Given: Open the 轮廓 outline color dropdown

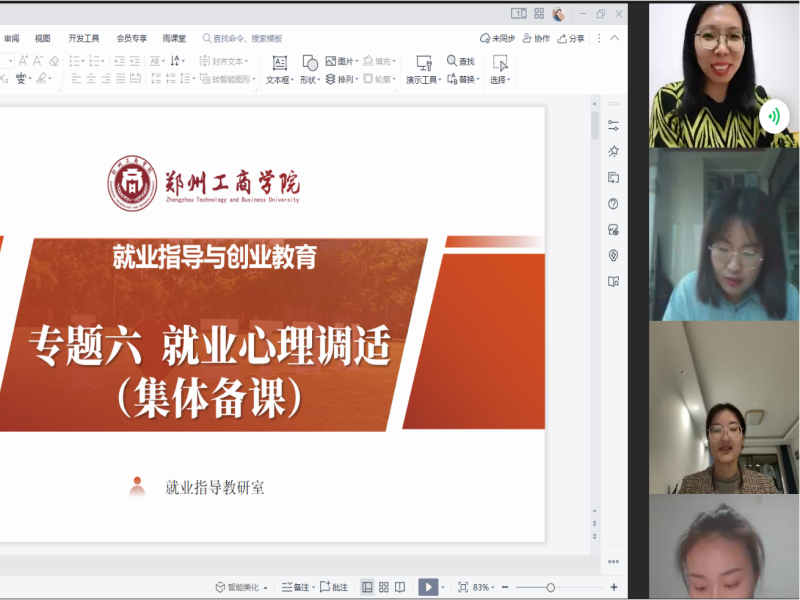Looking at the screenshot, I should click(x=379, y=79).
